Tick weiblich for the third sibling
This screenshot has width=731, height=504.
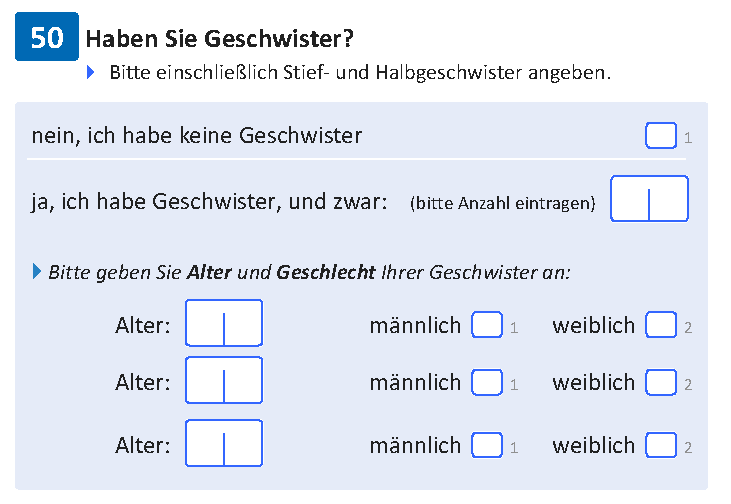pos(661,445)
